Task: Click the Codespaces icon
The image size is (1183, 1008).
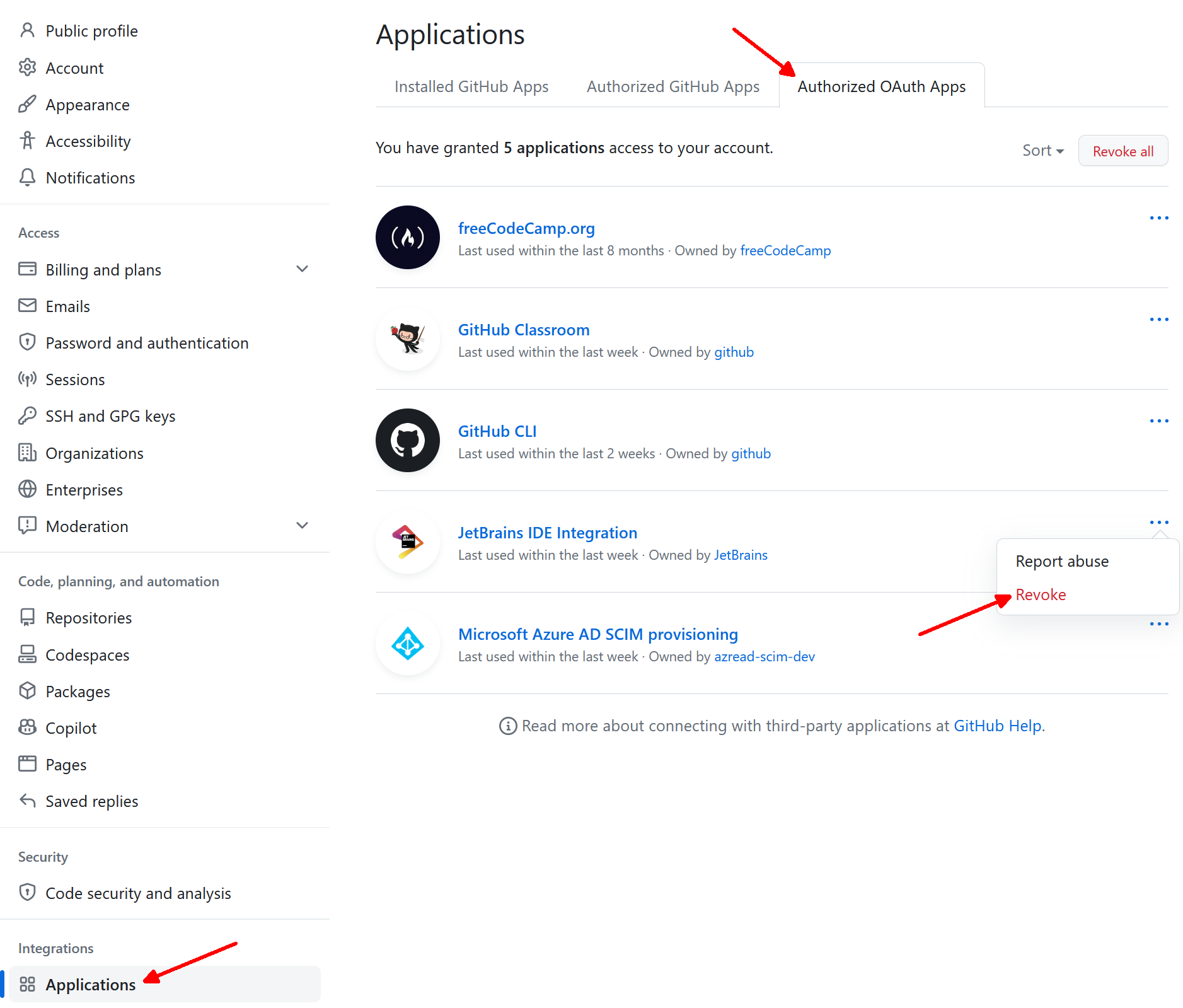Action: tap(27, 654)
